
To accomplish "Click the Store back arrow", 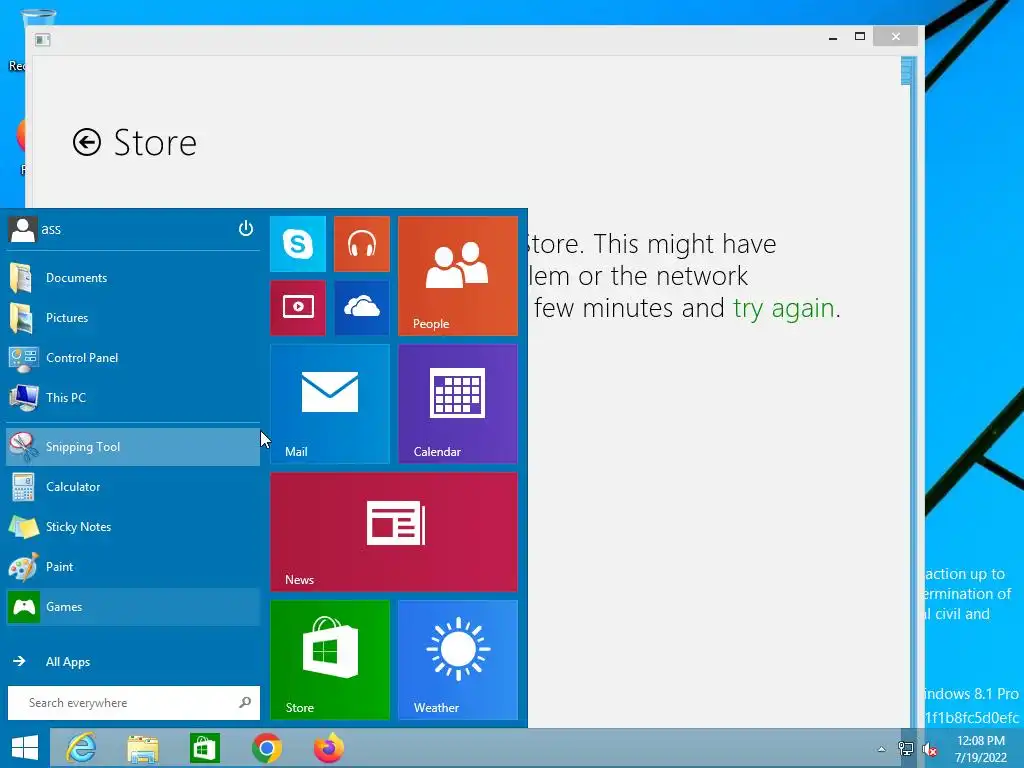I will coord(87,142).
